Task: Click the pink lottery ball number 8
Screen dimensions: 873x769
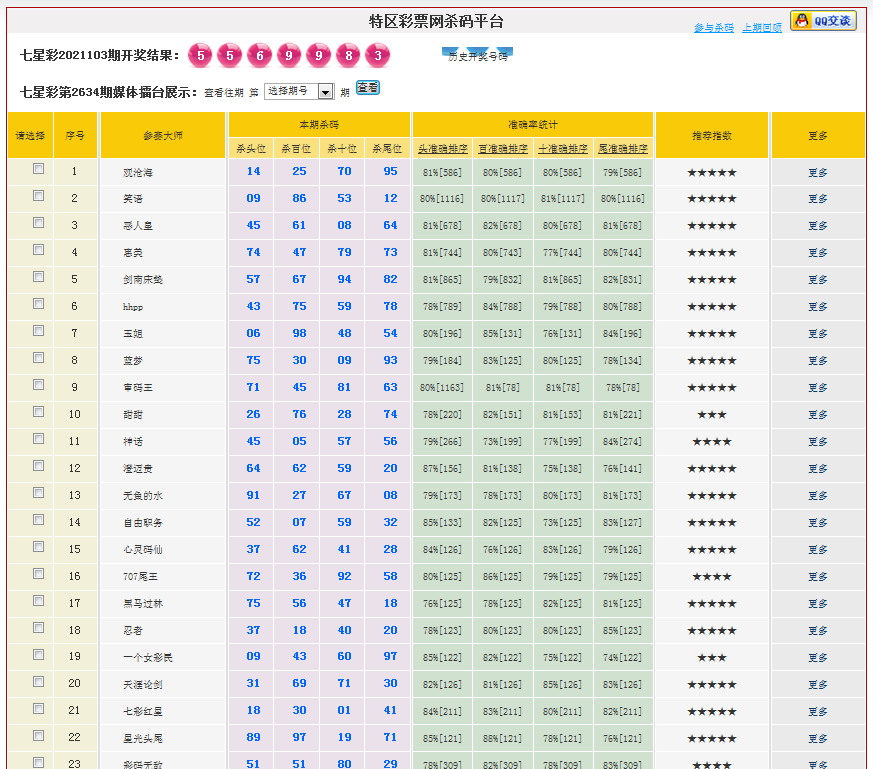Action: pyautogui.click(x=348, y=55)
